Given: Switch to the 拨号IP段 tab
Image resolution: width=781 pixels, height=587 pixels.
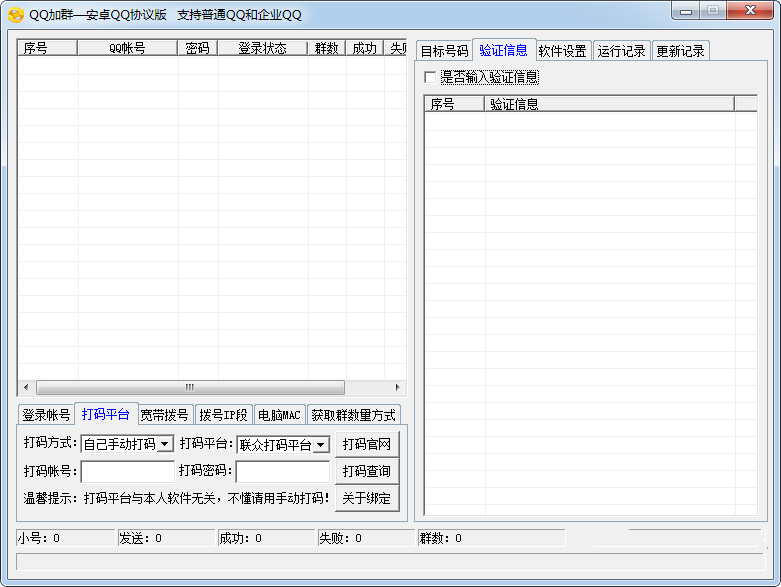Looking at the screenshot, I should pos(224,415).
